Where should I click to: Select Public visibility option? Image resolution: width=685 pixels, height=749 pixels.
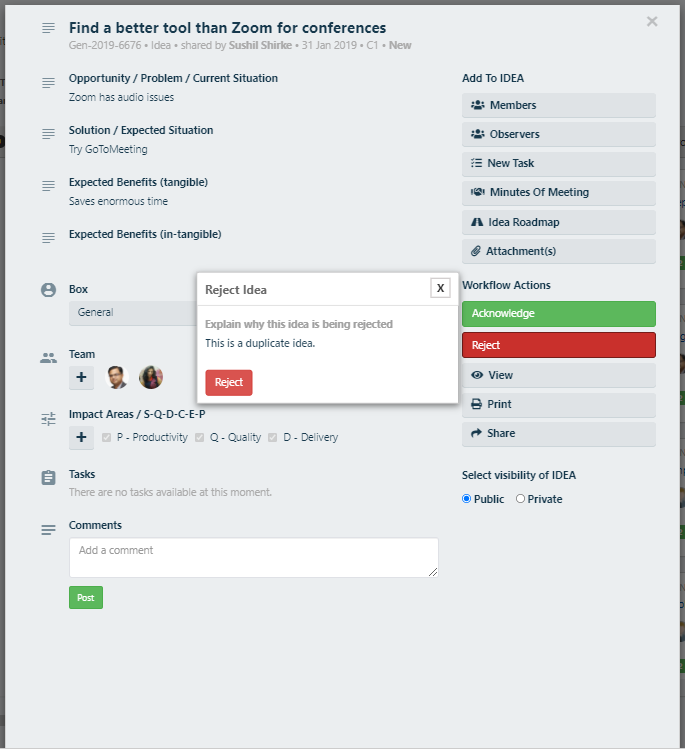pyautogui.click(x=467, y=499)
